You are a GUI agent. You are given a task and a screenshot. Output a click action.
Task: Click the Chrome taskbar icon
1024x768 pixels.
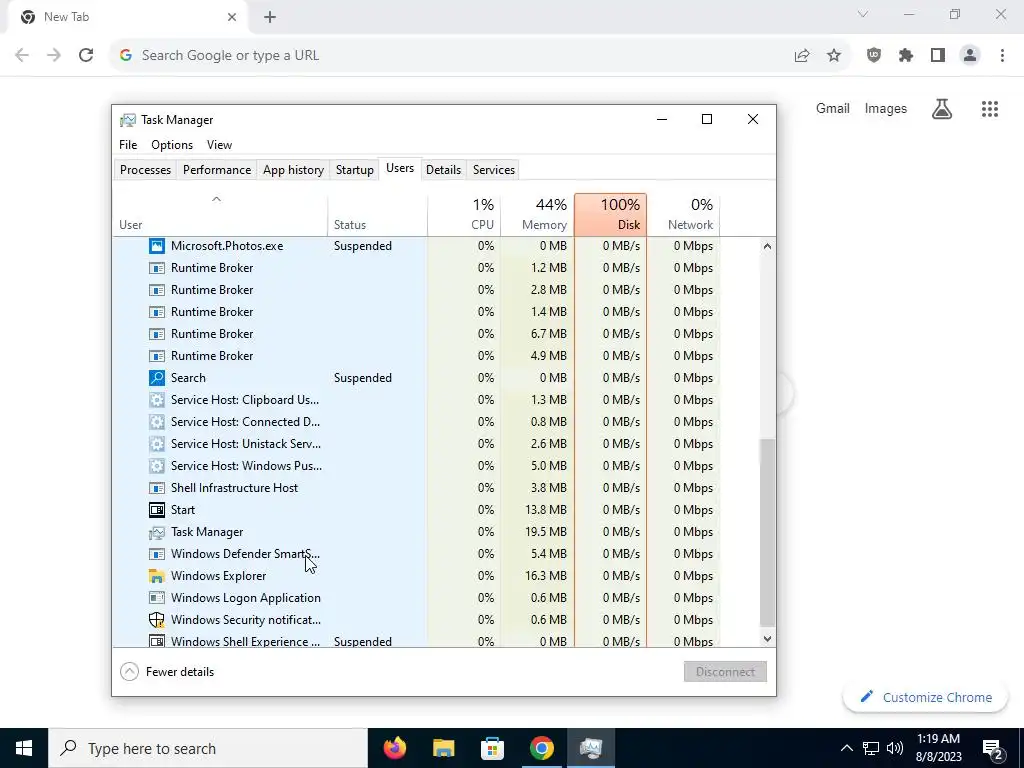click(x=541, y=748)
